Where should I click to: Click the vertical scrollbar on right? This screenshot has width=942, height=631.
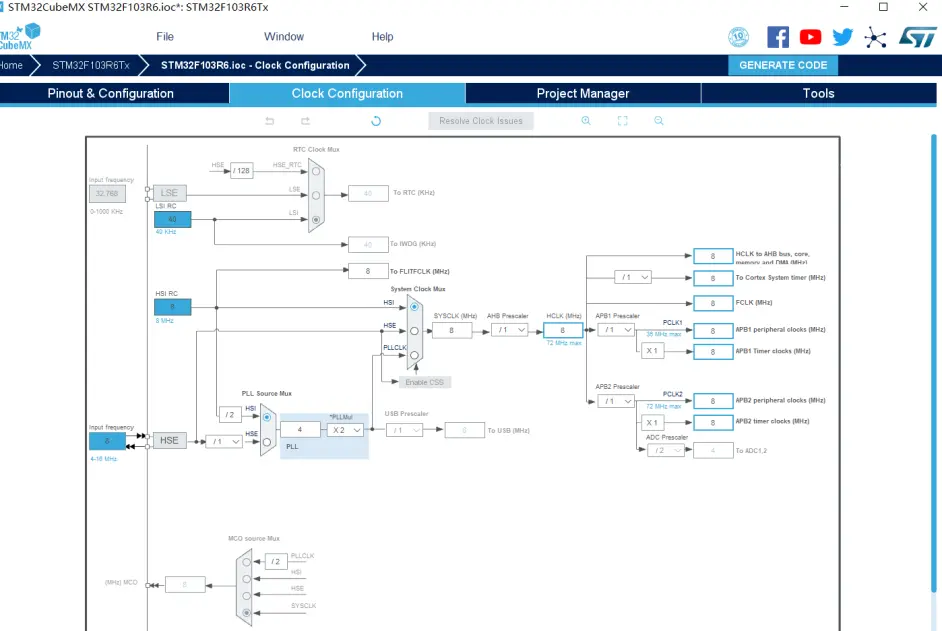pyautogui.click(x=934, y=361)
